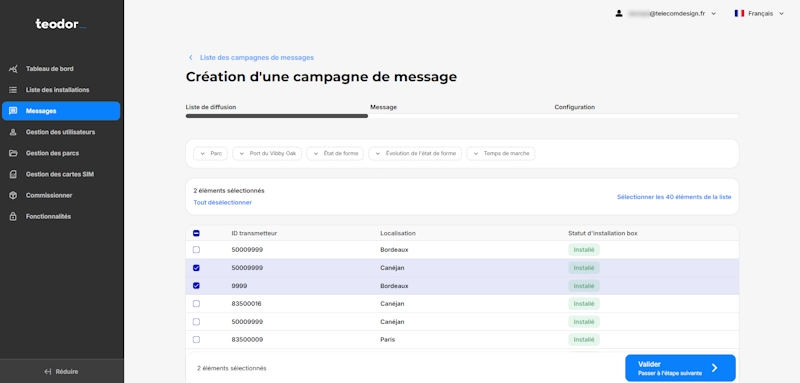Viewport: 800px width, 383px height.
Task: Click Installé badge in 83500016 row
Action: pyautogui.click(x=584, y=304)
